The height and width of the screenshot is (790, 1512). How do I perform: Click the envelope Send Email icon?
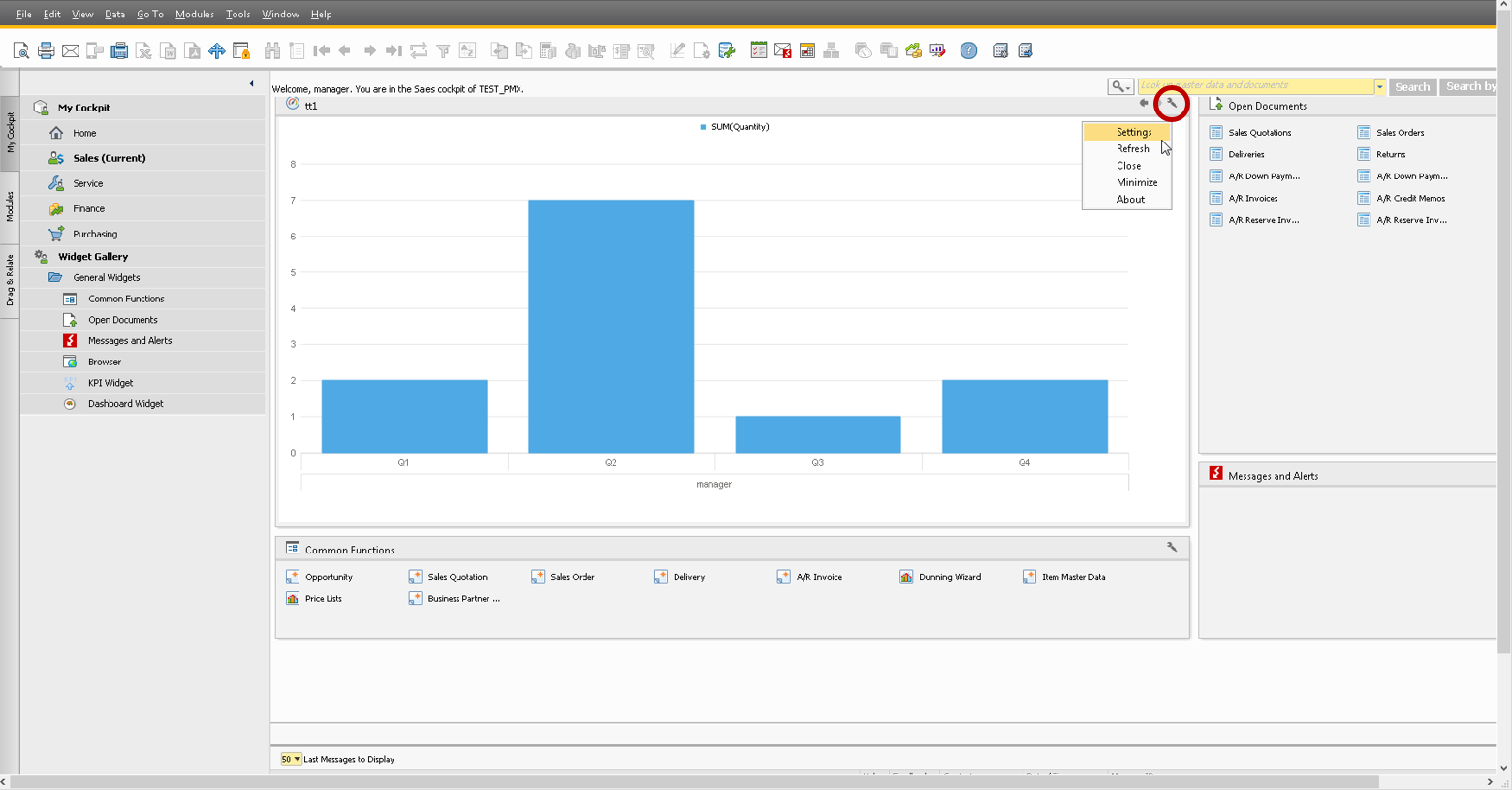tap(71, 50)
